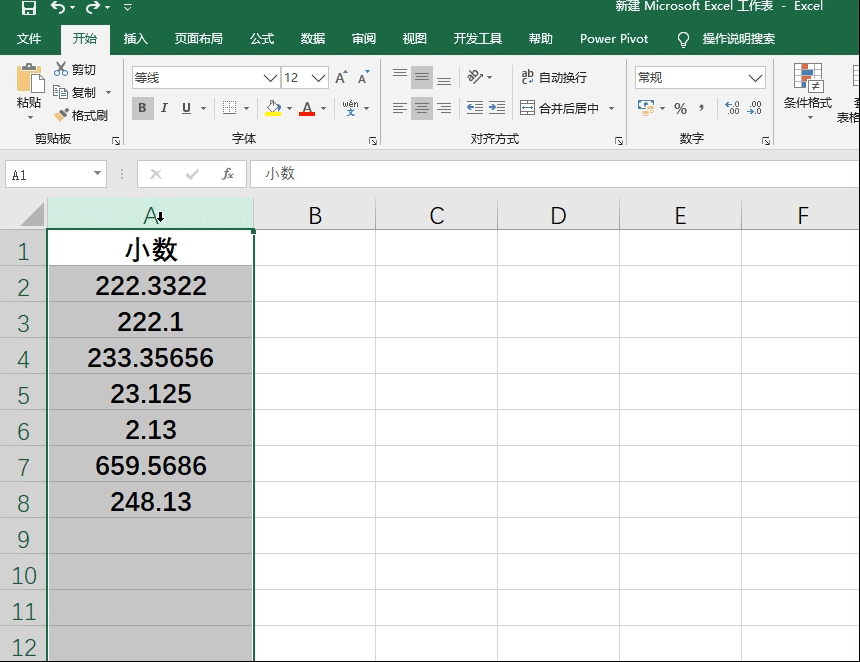Switch to the 公式 ribbon tab
This screenshot has width=860, height=662.
261,39
